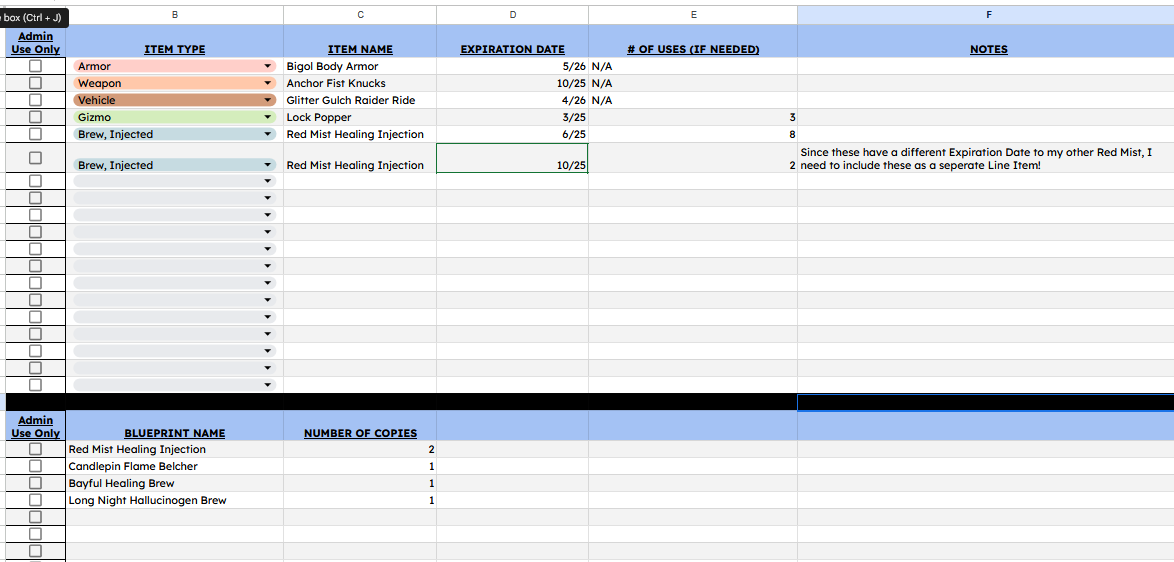Tick checkbox beside Red Mist Healing Injection blueprint

coord(35,449)
